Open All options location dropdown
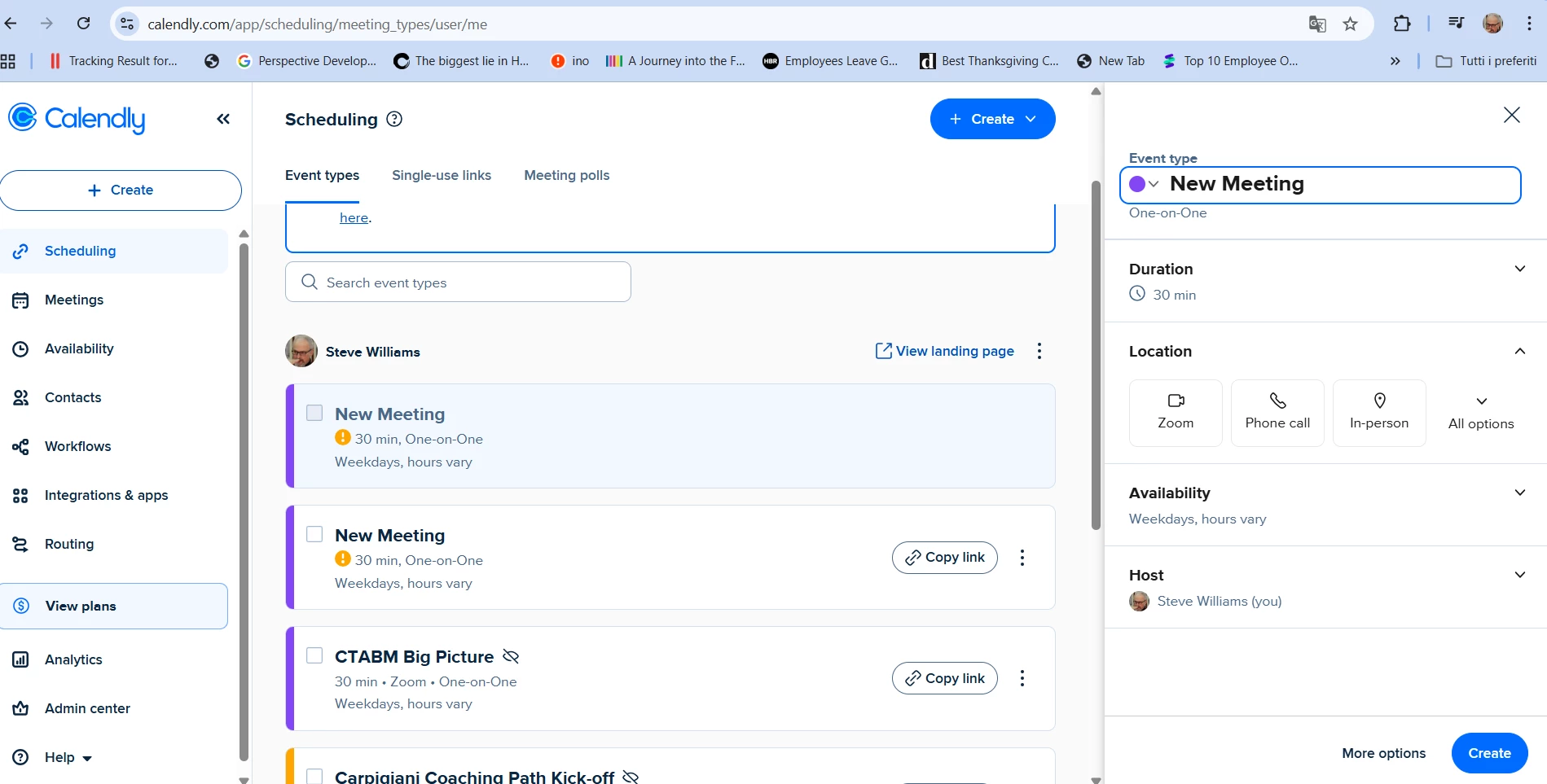 (1481, 413)
